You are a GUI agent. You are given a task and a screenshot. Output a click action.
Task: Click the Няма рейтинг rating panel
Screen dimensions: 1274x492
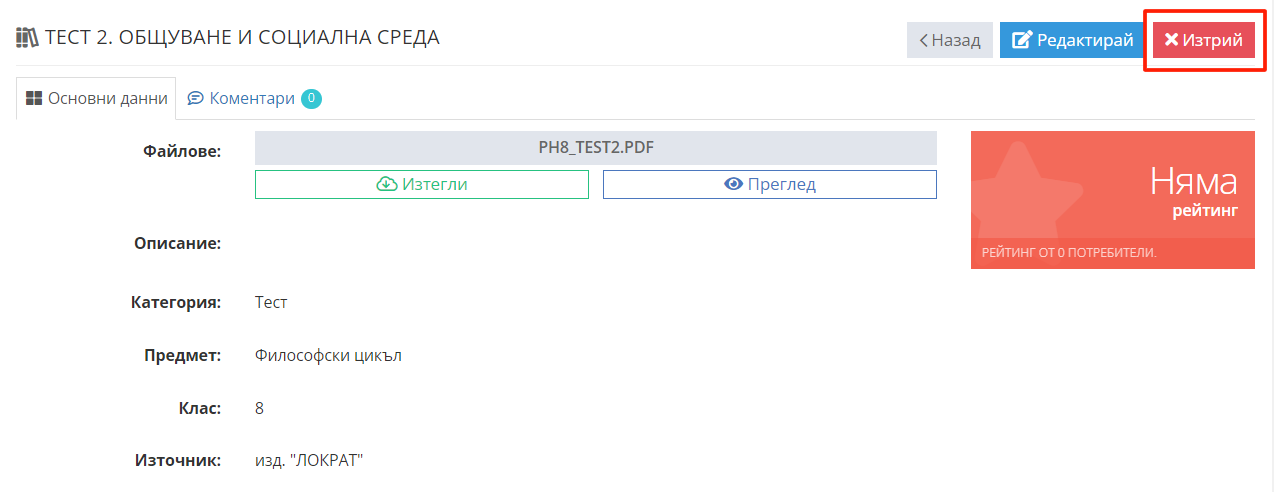point(1113,200)
